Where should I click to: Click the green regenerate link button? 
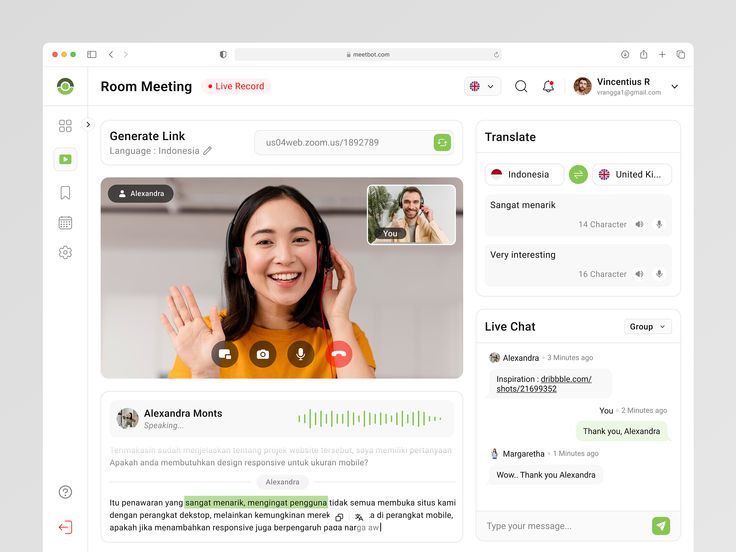(442, 143)
